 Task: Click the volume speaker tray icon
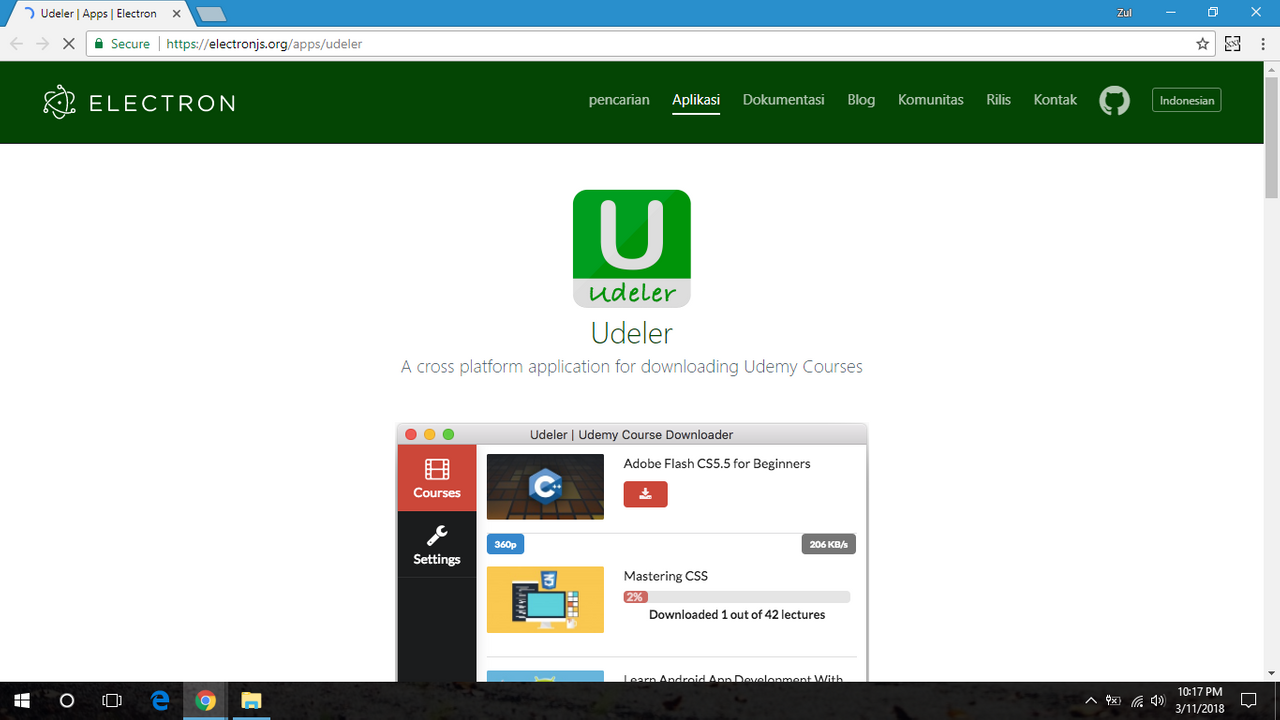tap(1158, 700)
